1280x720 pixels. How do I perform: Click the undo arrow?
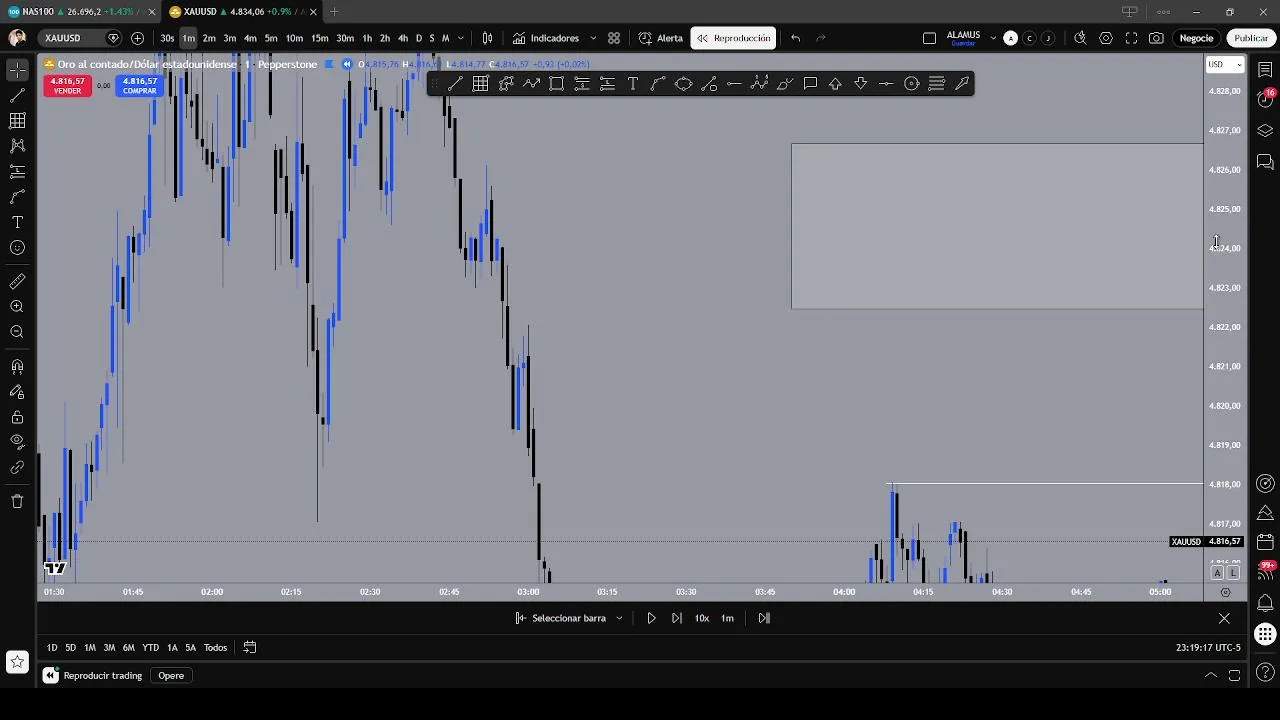coord(795,38)
